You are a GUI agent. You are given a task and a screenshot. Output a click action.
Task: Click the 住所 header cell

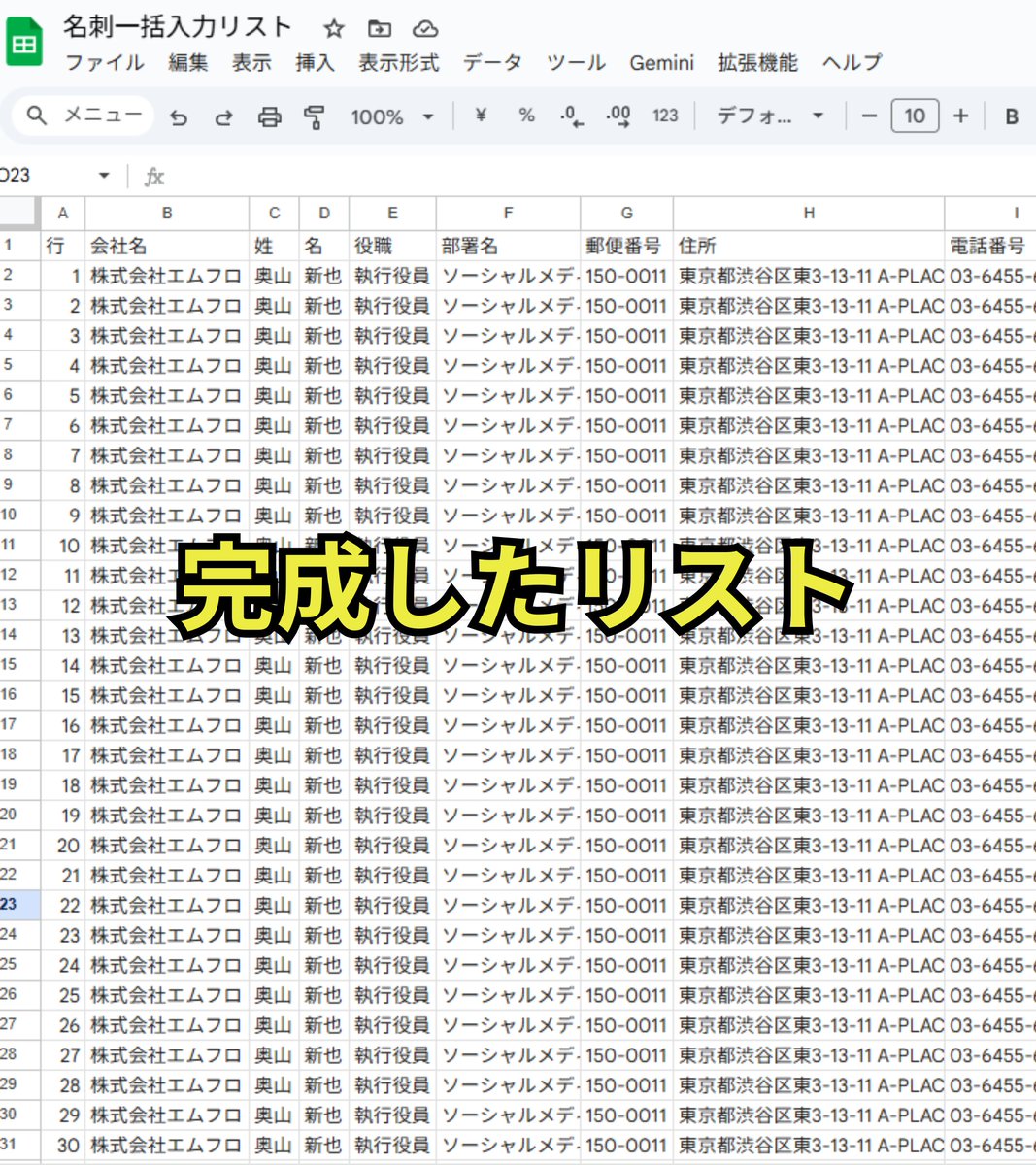point(809,246)
